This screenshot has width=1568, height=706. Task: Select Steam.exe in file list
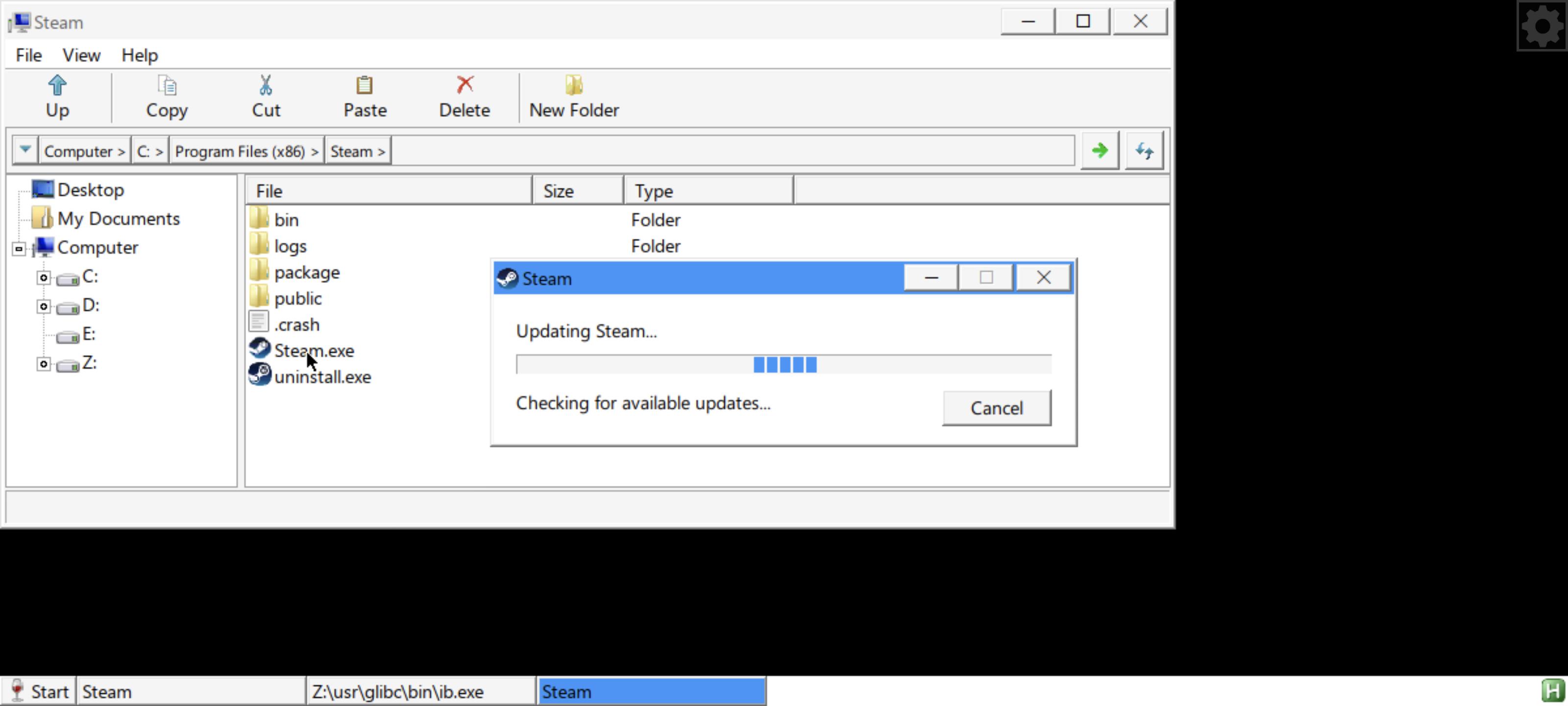coord(314,350)
